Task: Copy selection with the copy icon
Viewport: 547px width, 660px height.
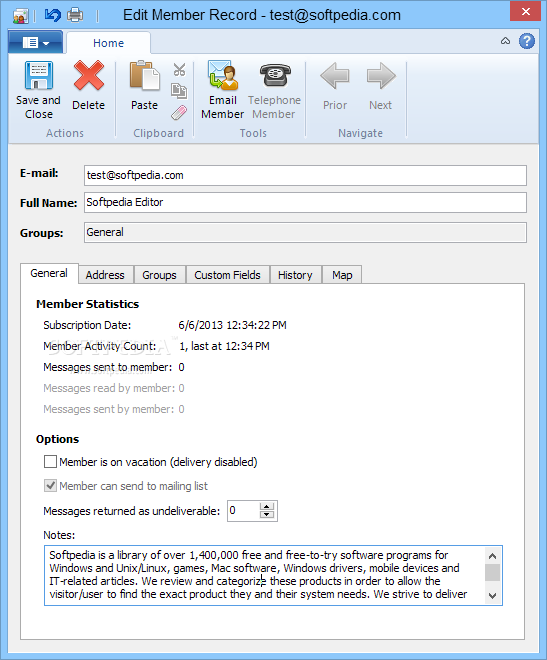Action: 179,91
